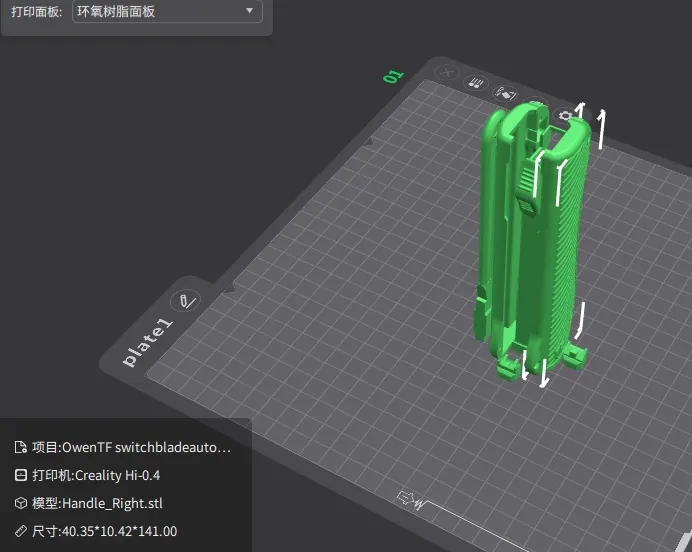Select the plate1 name label
Image resolution: width=692 pixels, height=552 pixels.
(147, 342)
